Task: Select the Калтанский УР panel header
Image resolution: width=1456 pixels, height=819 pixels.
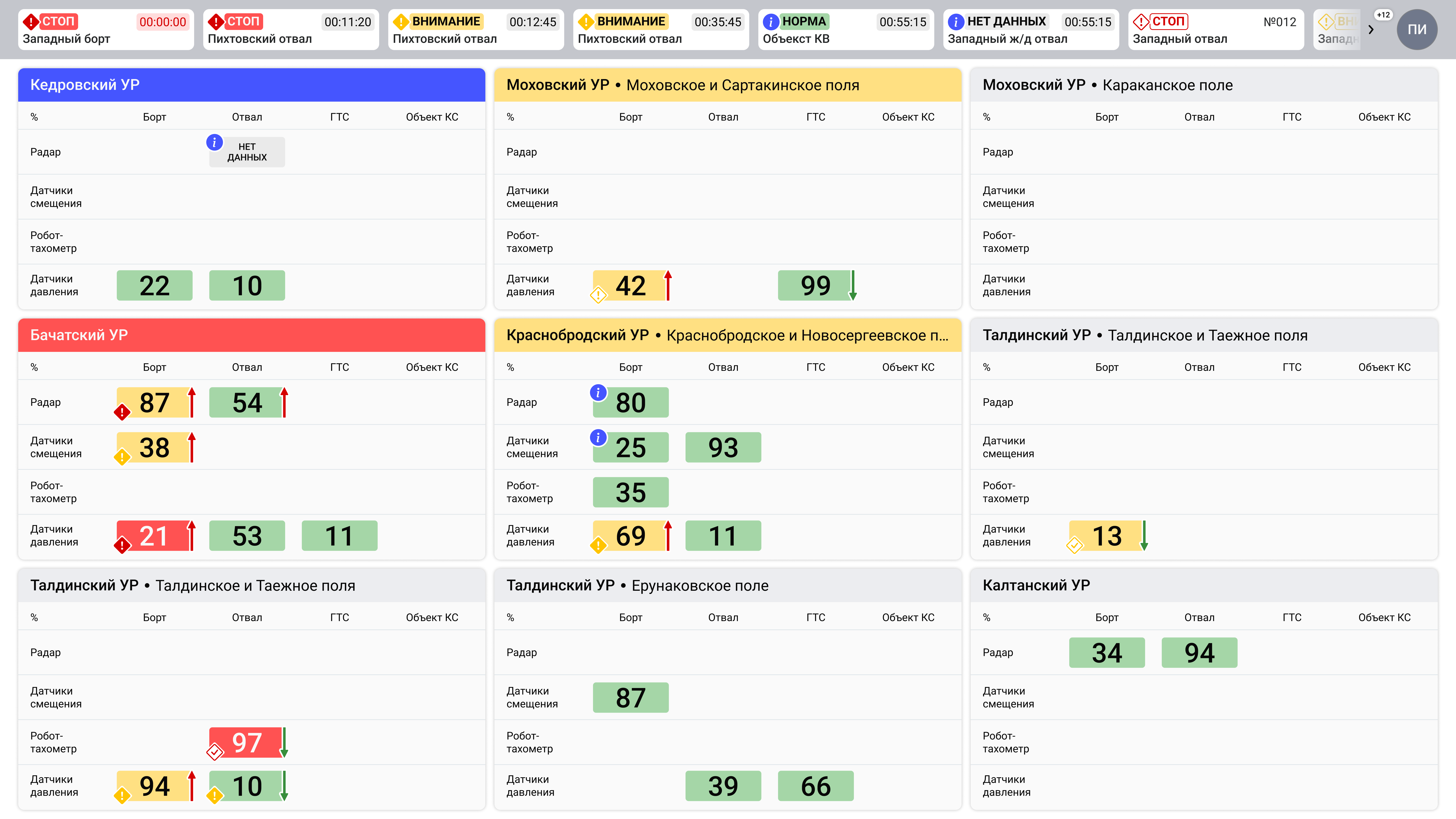Action: [x=1204, y=585]
